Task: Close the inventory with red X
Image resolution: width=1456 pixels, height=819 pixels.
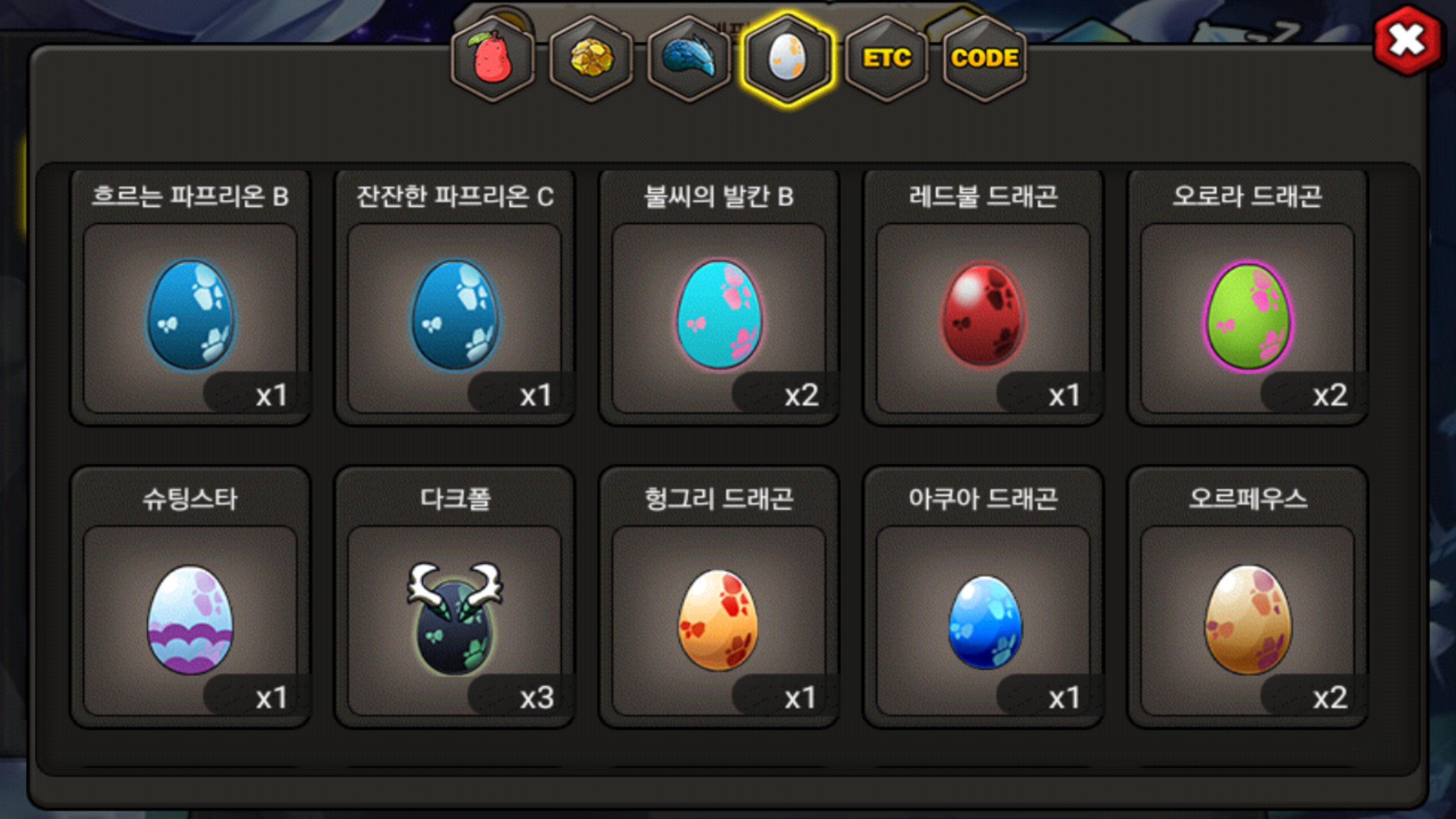Action: click(x=1407, y=40)
